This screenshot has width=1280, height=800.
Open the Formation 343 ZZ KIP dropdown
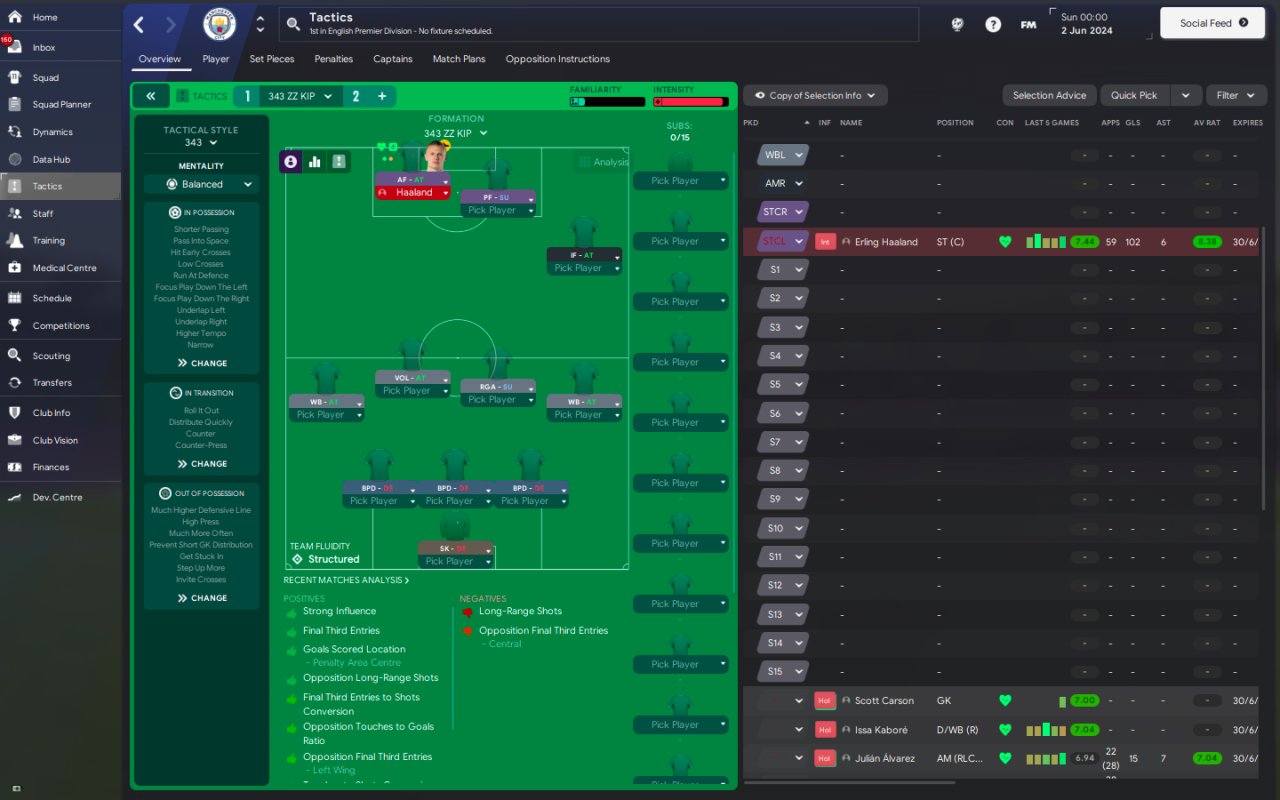point(455,133)
